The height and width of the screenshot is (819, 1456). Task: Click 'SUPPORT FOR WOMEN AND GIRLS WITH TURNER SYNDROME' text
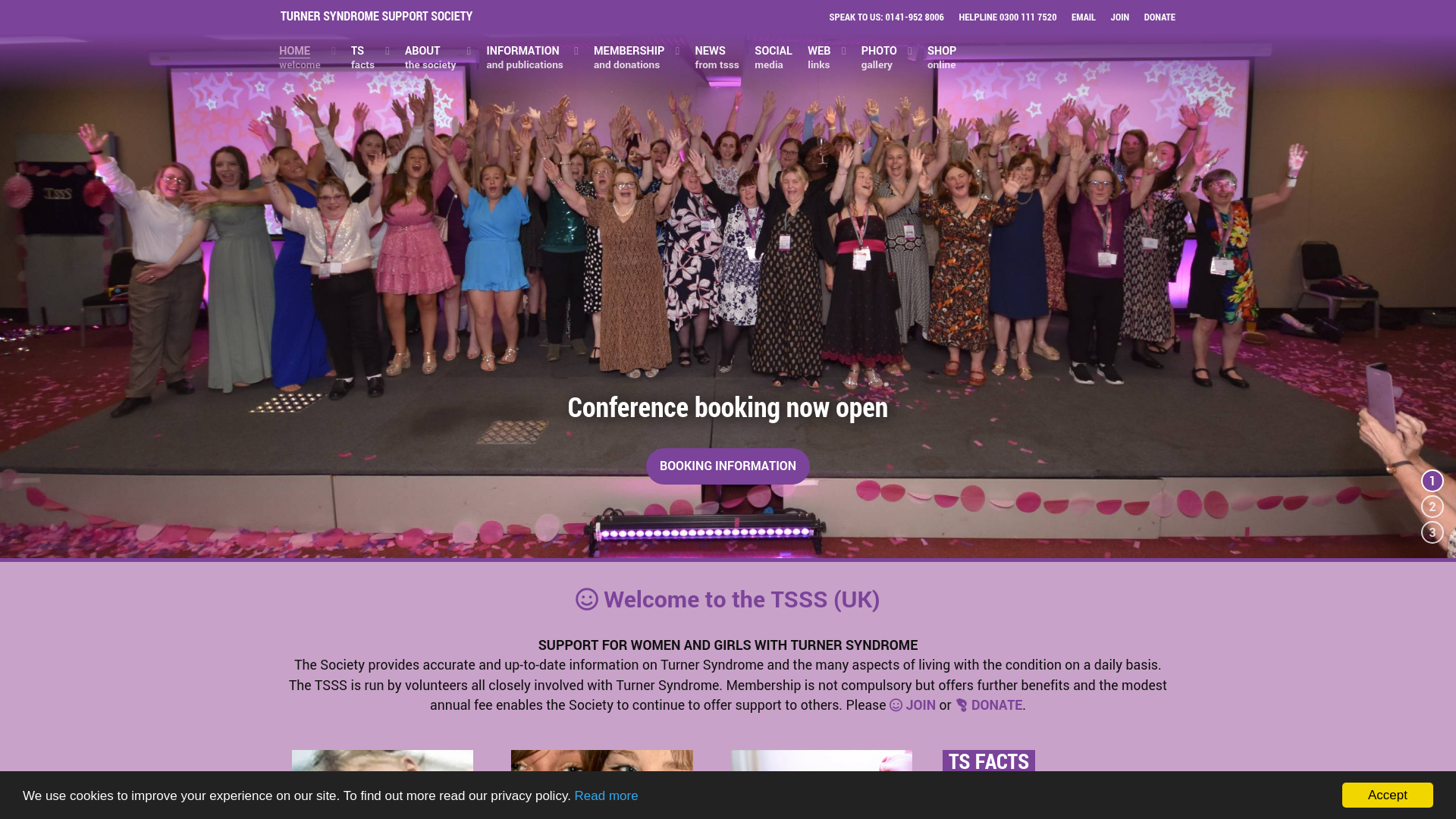click(x=727, y=645)
